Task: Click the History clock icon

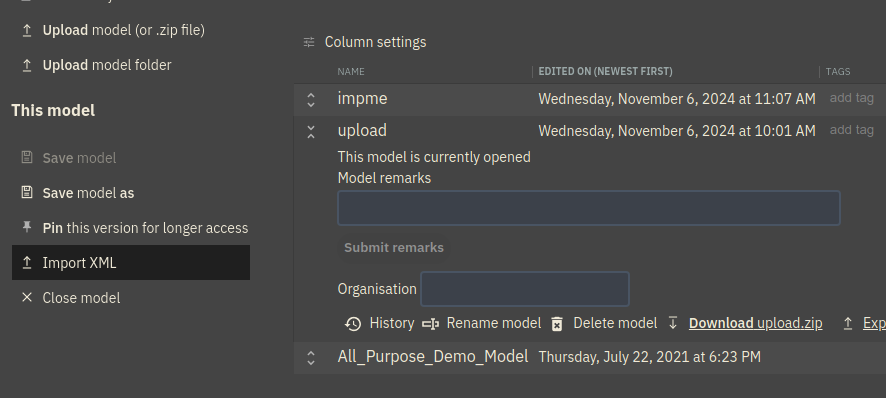Action: tap(353, 324)
